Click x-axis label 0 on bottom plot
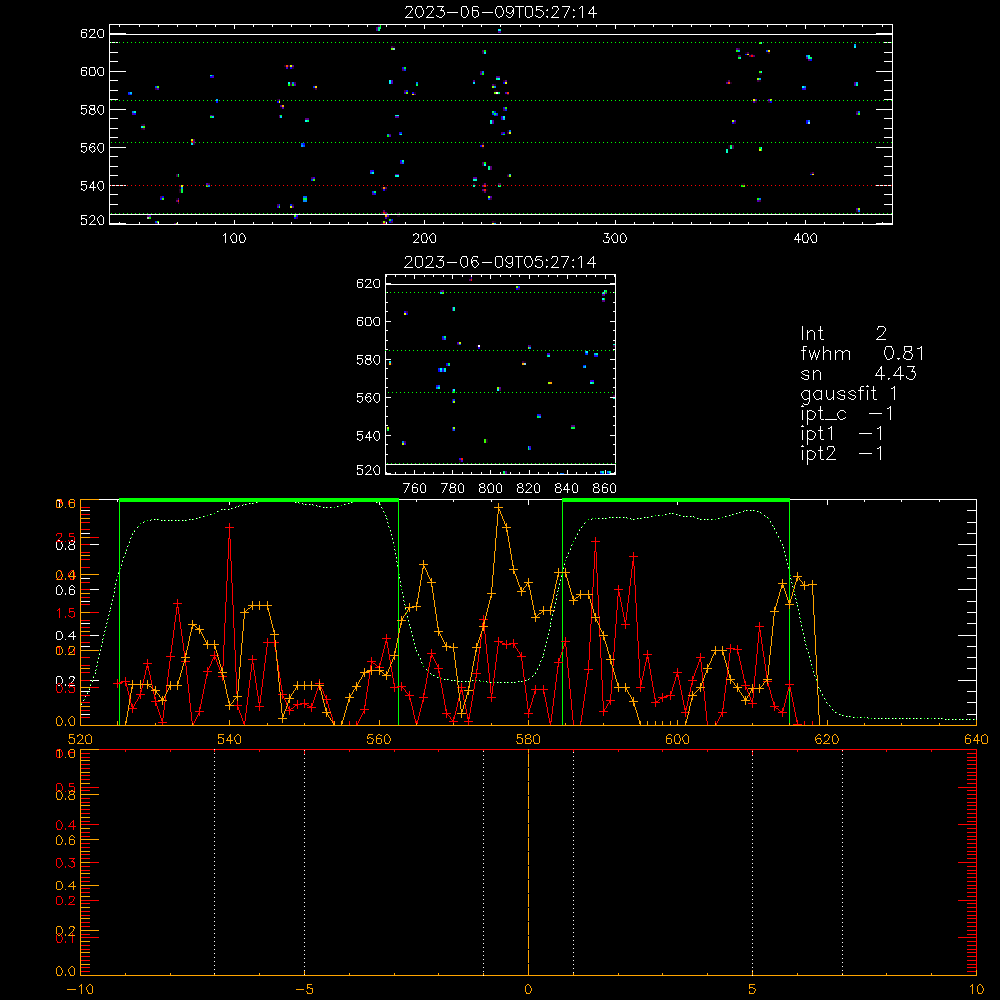This screenshot has height=1000, width=1000. point(528,989)
